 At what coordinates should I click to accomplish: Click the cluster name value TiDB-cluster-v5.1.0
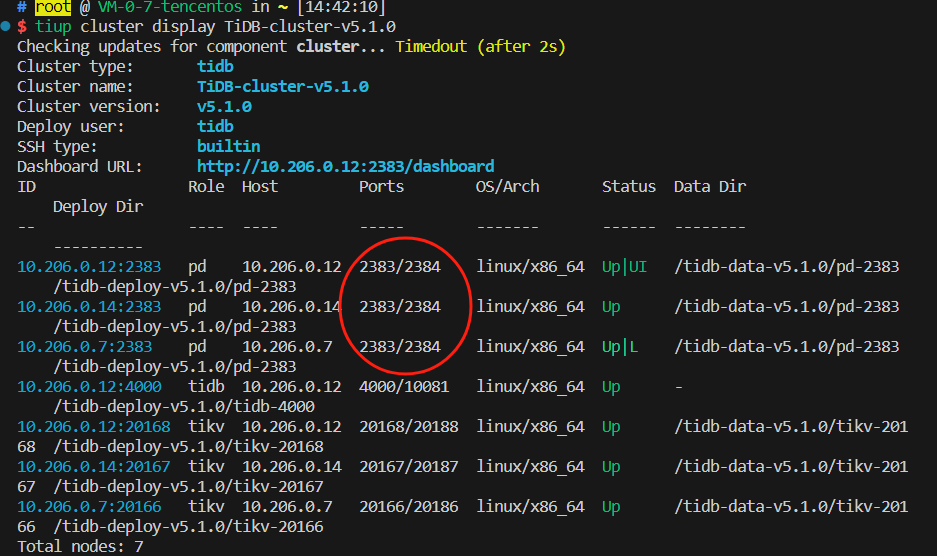283,87
